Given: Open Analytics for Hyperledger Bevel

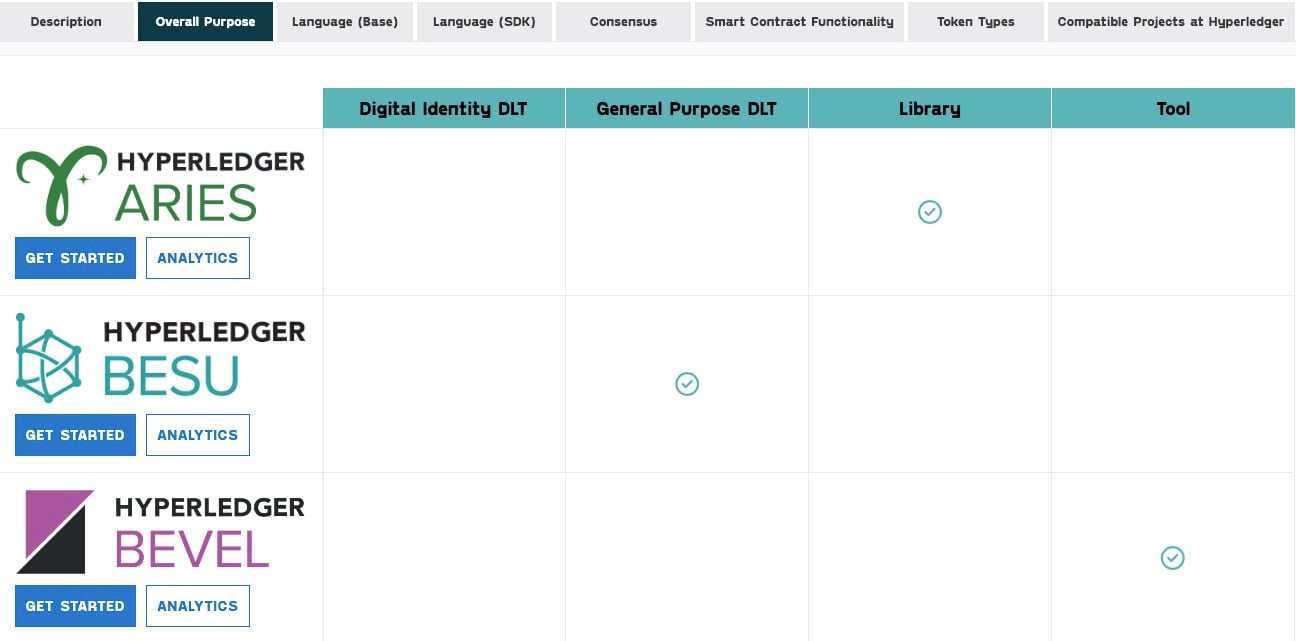Looking at the screenshot, I should [198, 606].
